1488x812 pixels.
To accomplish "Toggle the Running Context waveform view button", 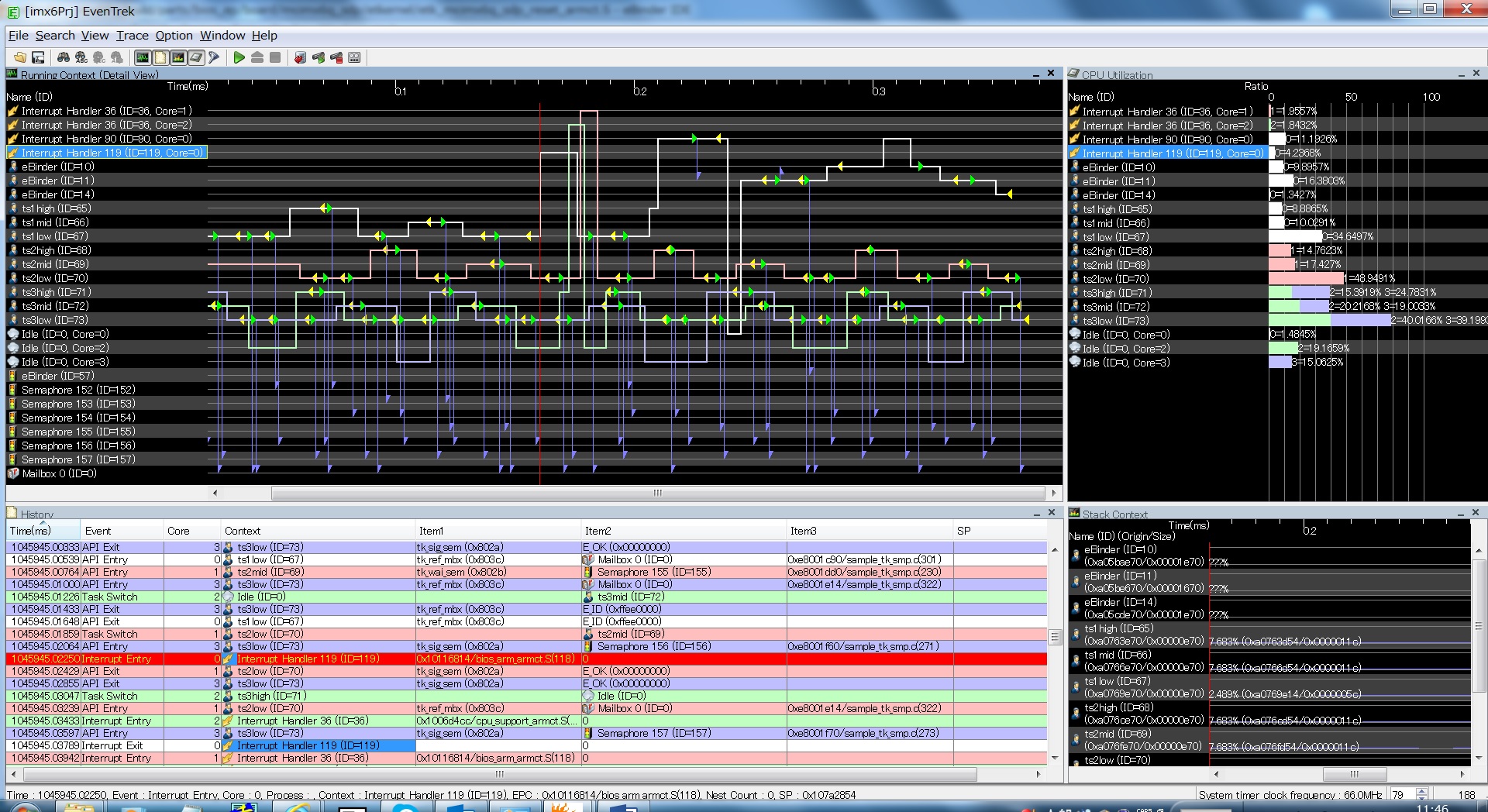I will click(x=143, y=57).
